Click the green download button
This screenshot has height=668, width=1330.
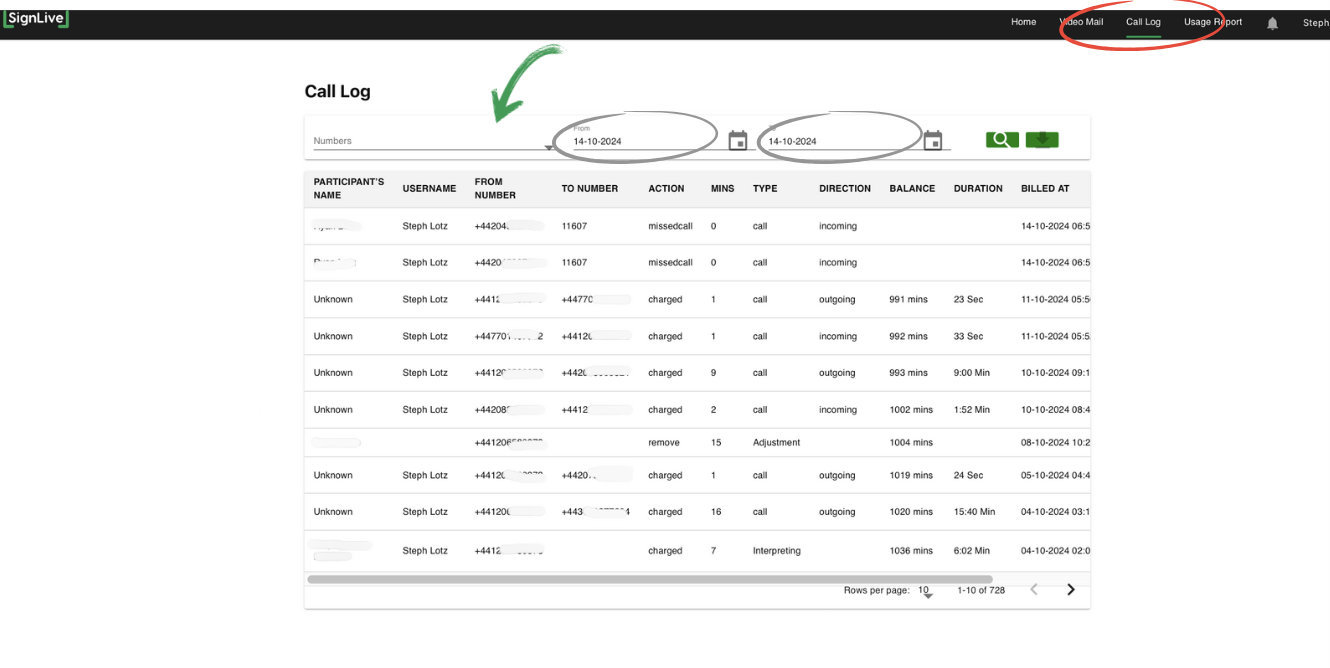coord(1042,140)
